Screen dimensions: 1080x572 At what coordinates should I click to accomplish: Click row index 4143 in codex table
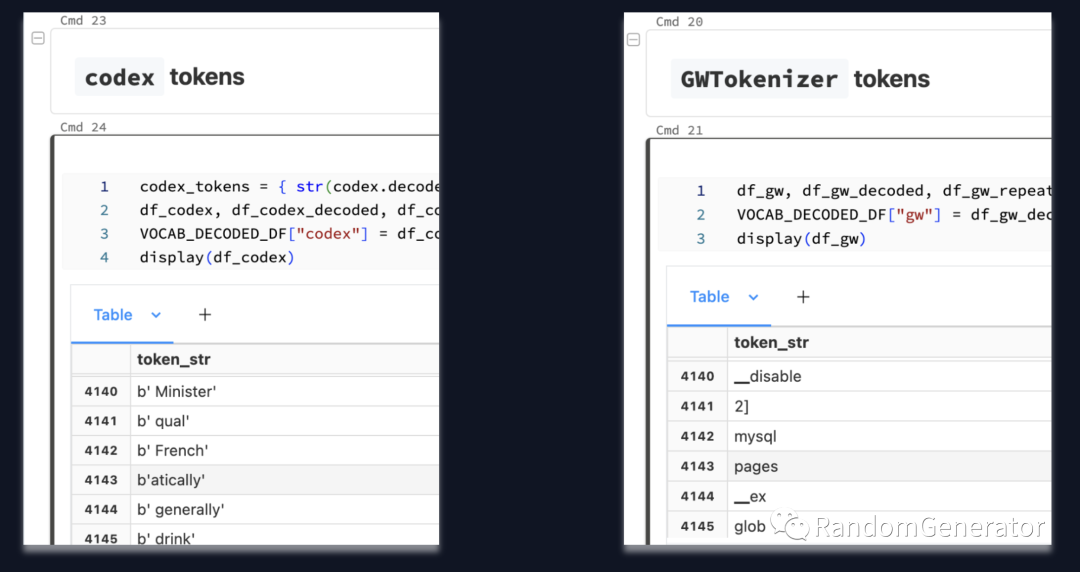pyautogui.click(x=101, y=480)
